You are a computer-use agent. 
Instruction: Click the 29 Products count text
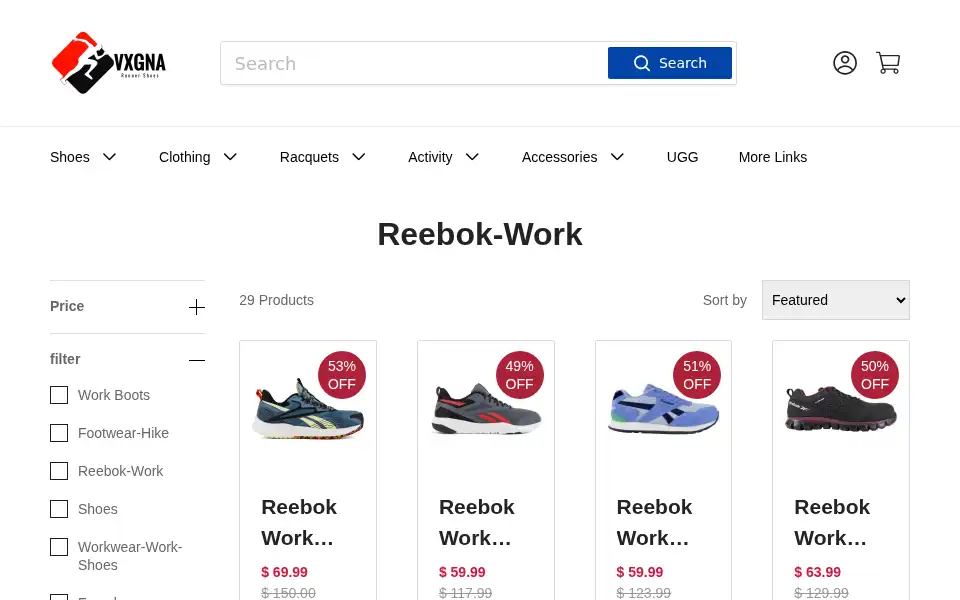(276, 300)
